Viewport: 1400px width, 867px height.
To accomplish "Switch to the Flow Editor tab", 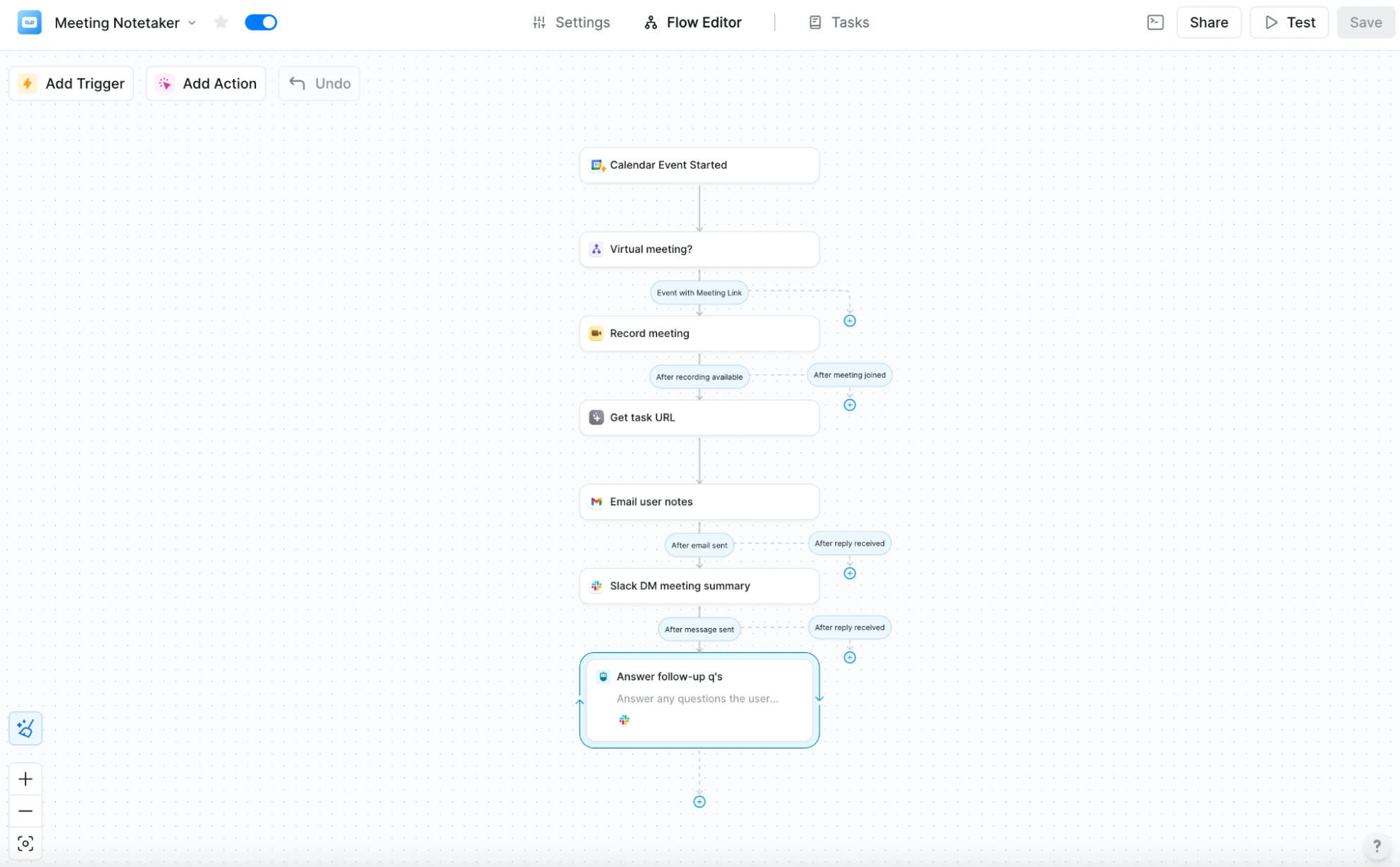I will click(693, 23).
